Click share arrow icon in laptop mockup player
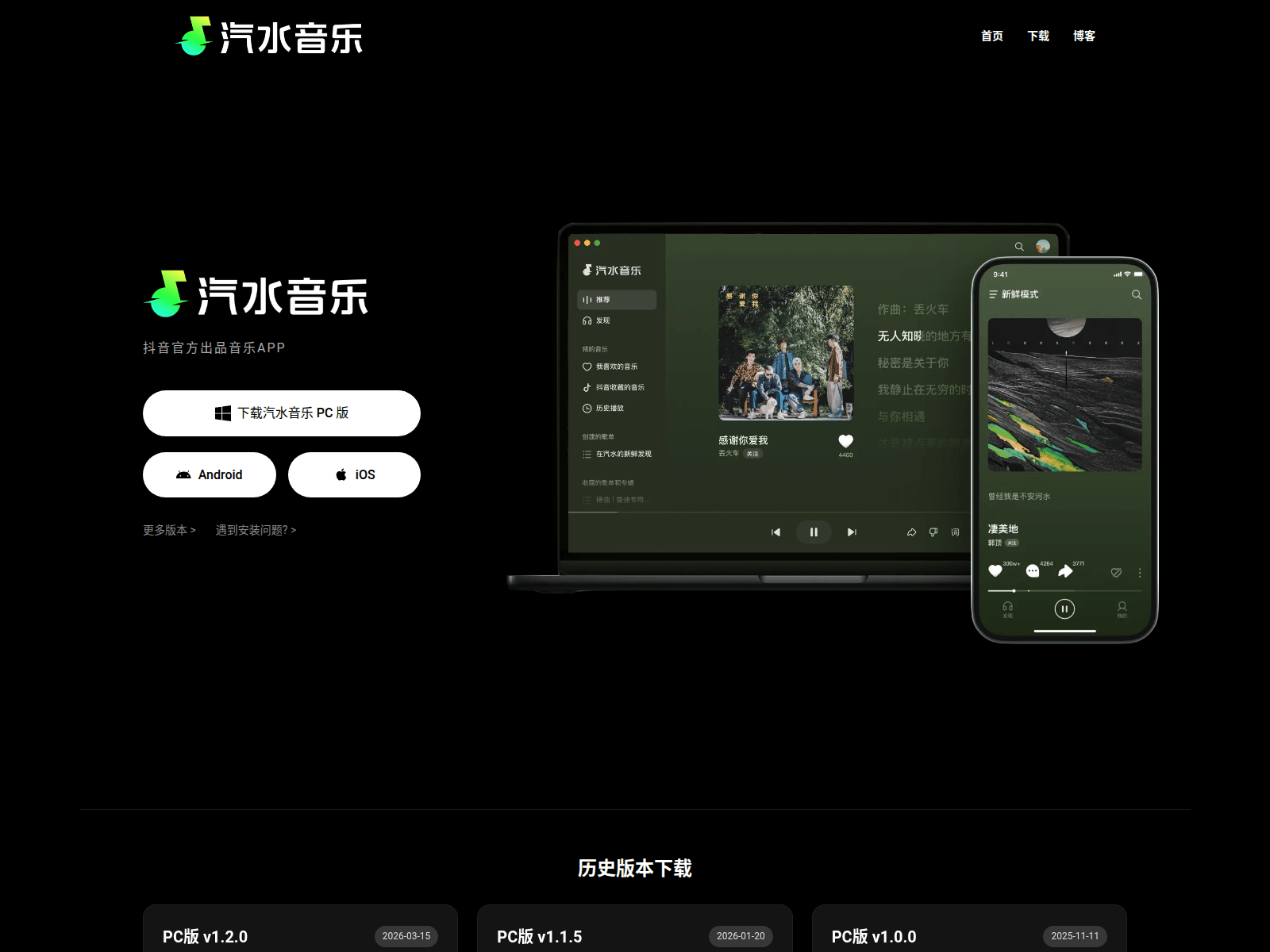Viewport: 1270px width, 952px height. [x=911, y=532]
